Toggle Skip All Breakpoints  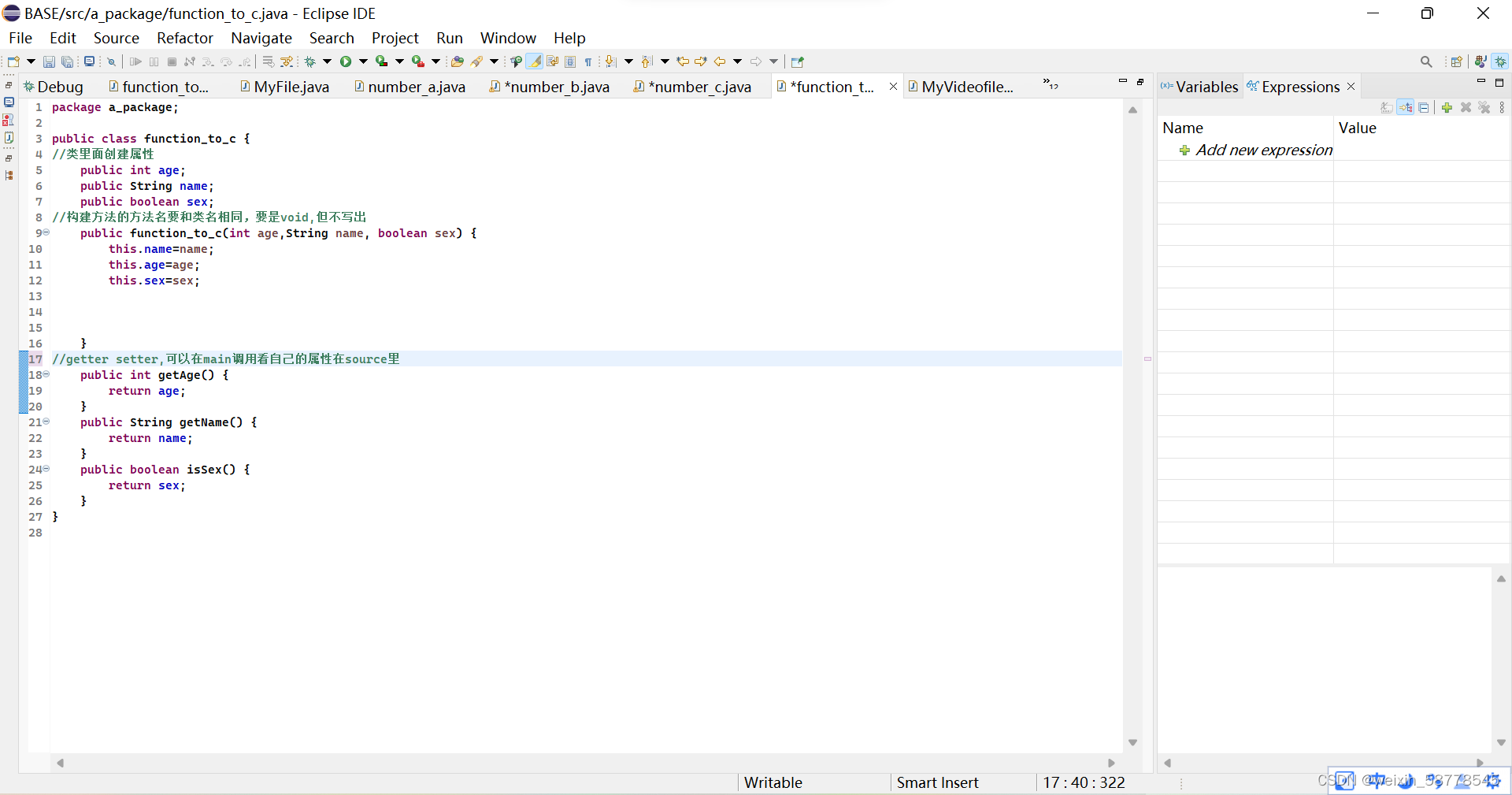coord(111,61)
